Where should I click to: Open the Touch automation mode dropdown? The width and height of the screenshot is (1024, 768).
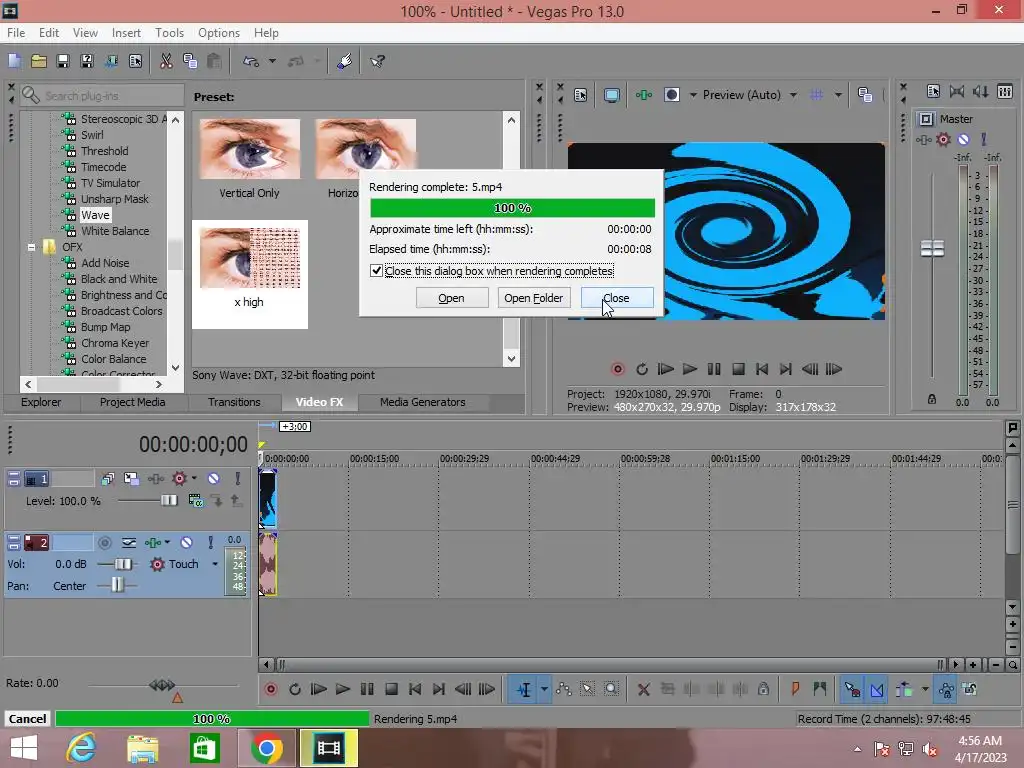[215, 564]
